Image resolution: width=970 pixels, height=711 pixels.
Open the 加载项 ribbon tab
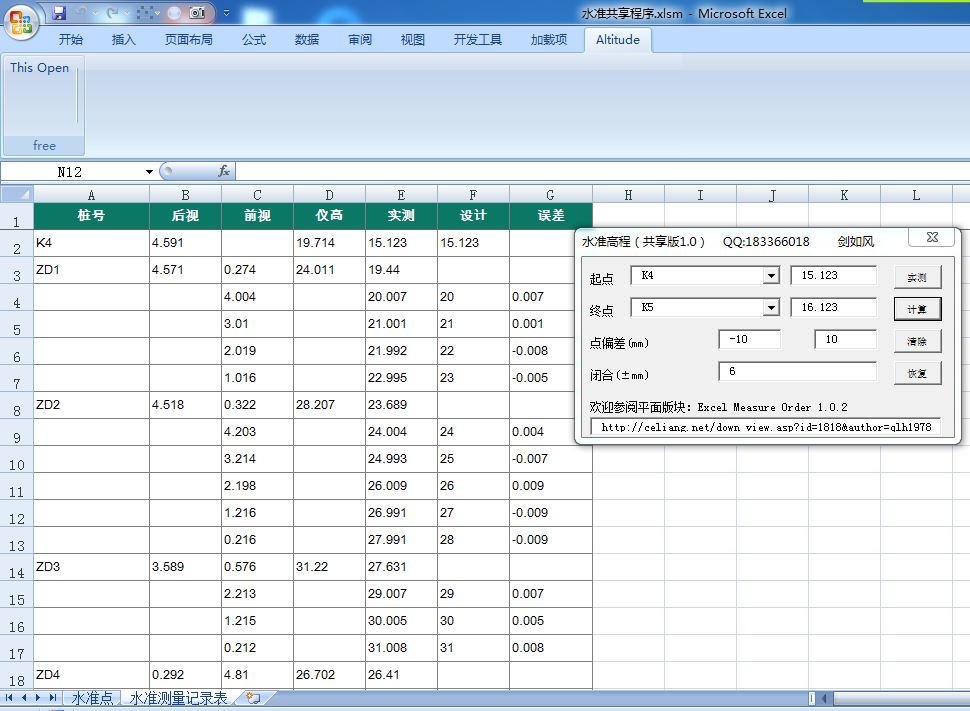click(x=549, y=40)
